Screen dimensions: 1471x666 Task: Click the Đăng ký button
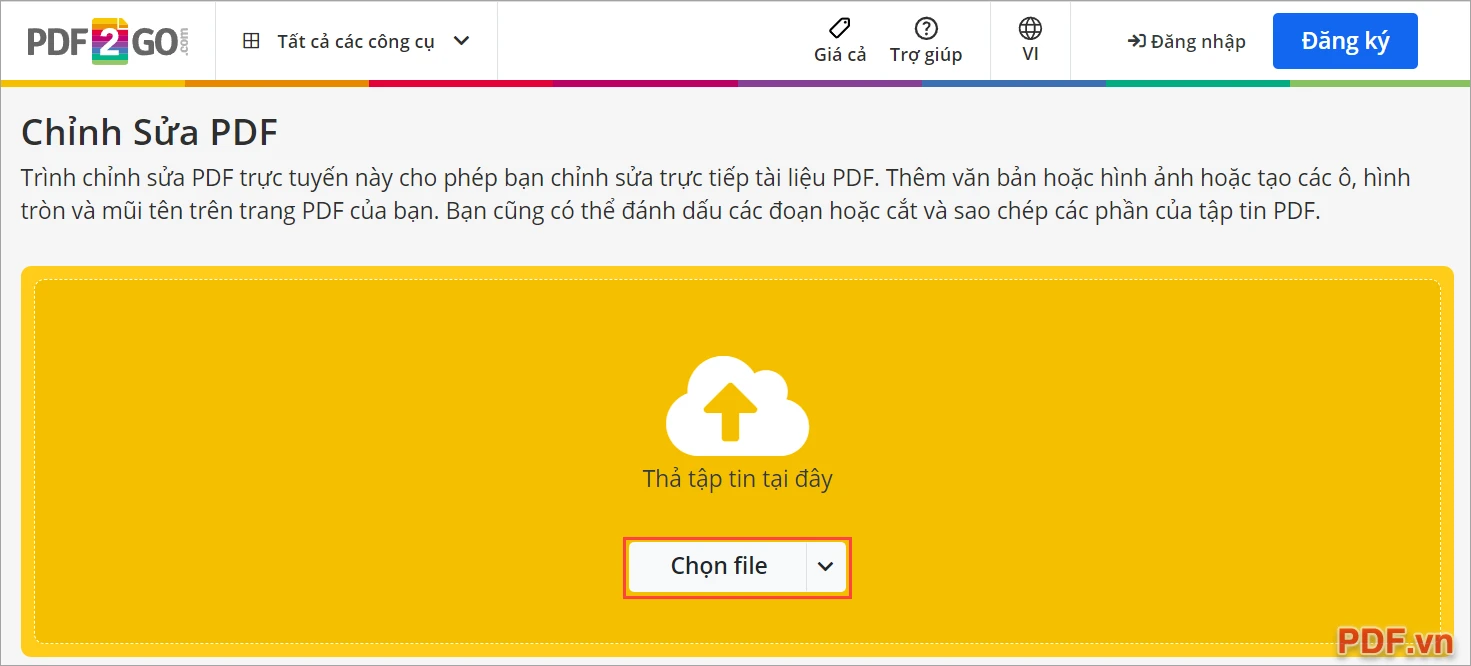(1345, 41)
